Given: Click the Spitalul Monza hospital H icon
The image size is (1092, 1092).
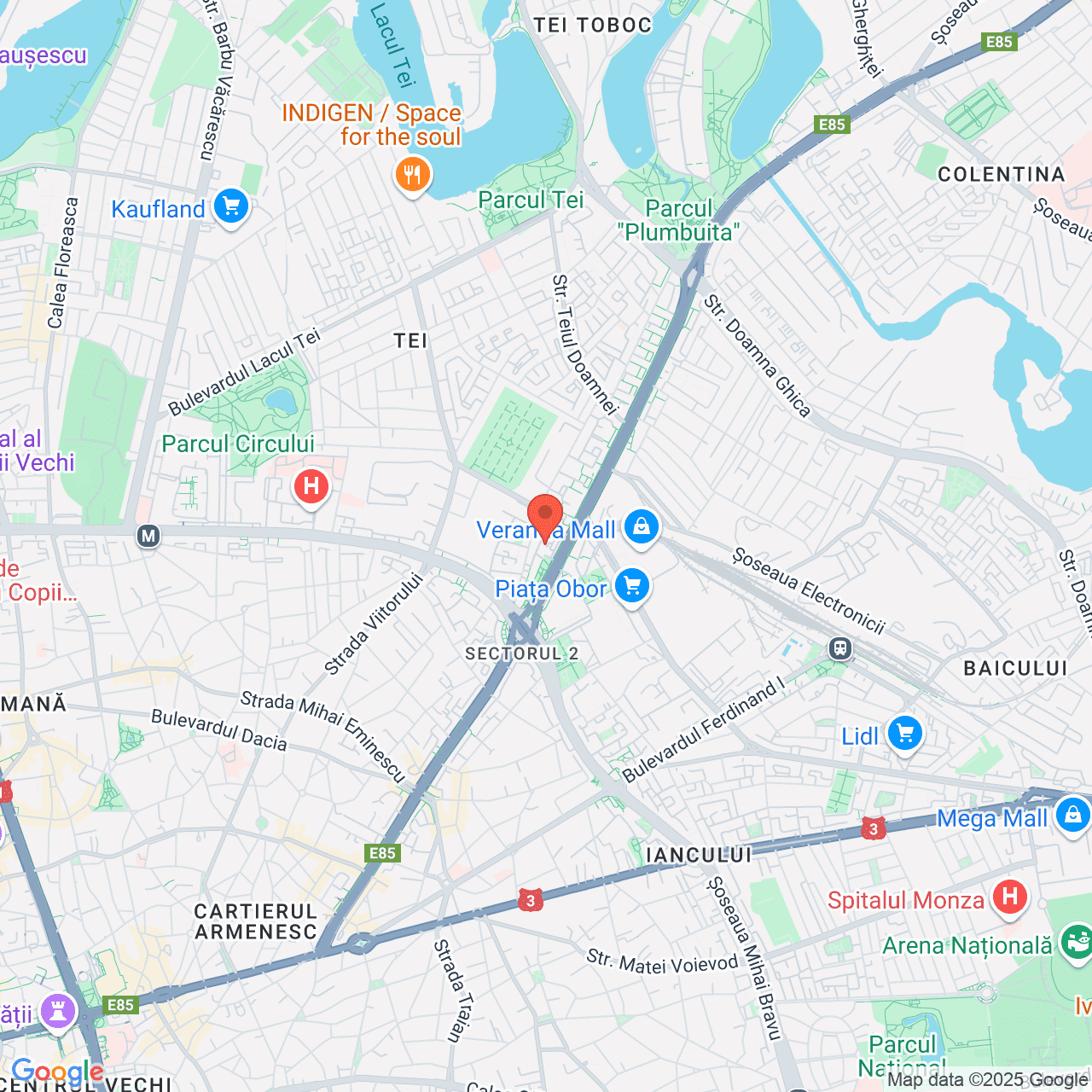Looking at the screenshot, I should pos(1010,897).
